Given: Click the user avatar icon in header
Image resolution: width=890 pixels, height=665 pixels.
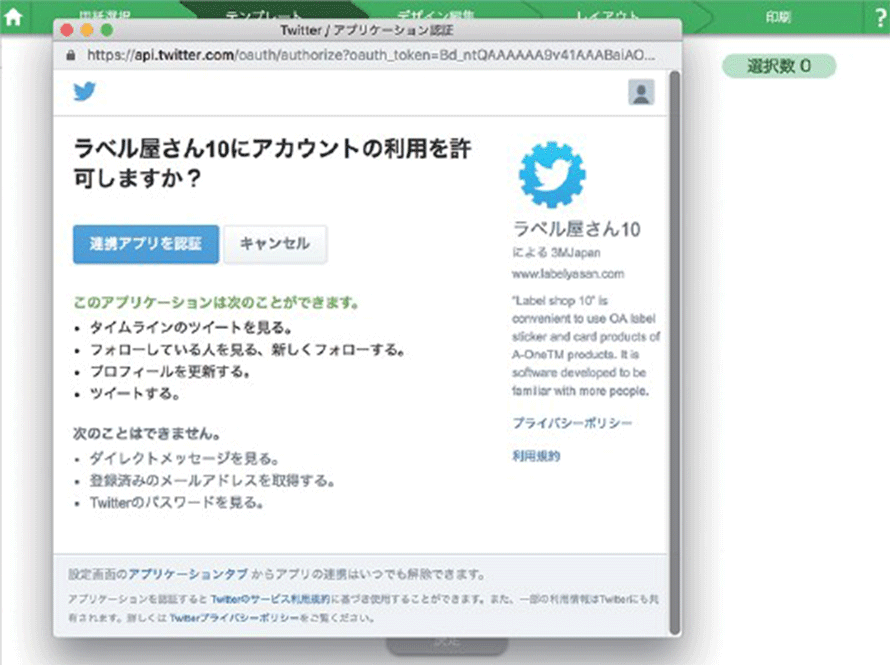Looking at the screenshot, I should click(x=640, y=93).
